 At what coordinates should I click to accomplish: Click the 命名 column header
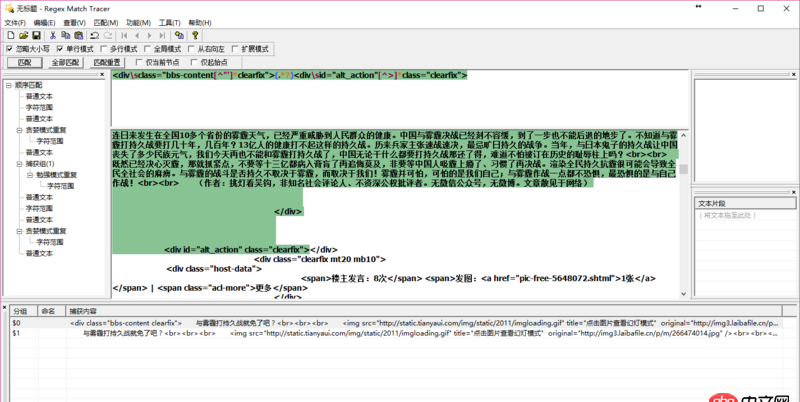53,311
